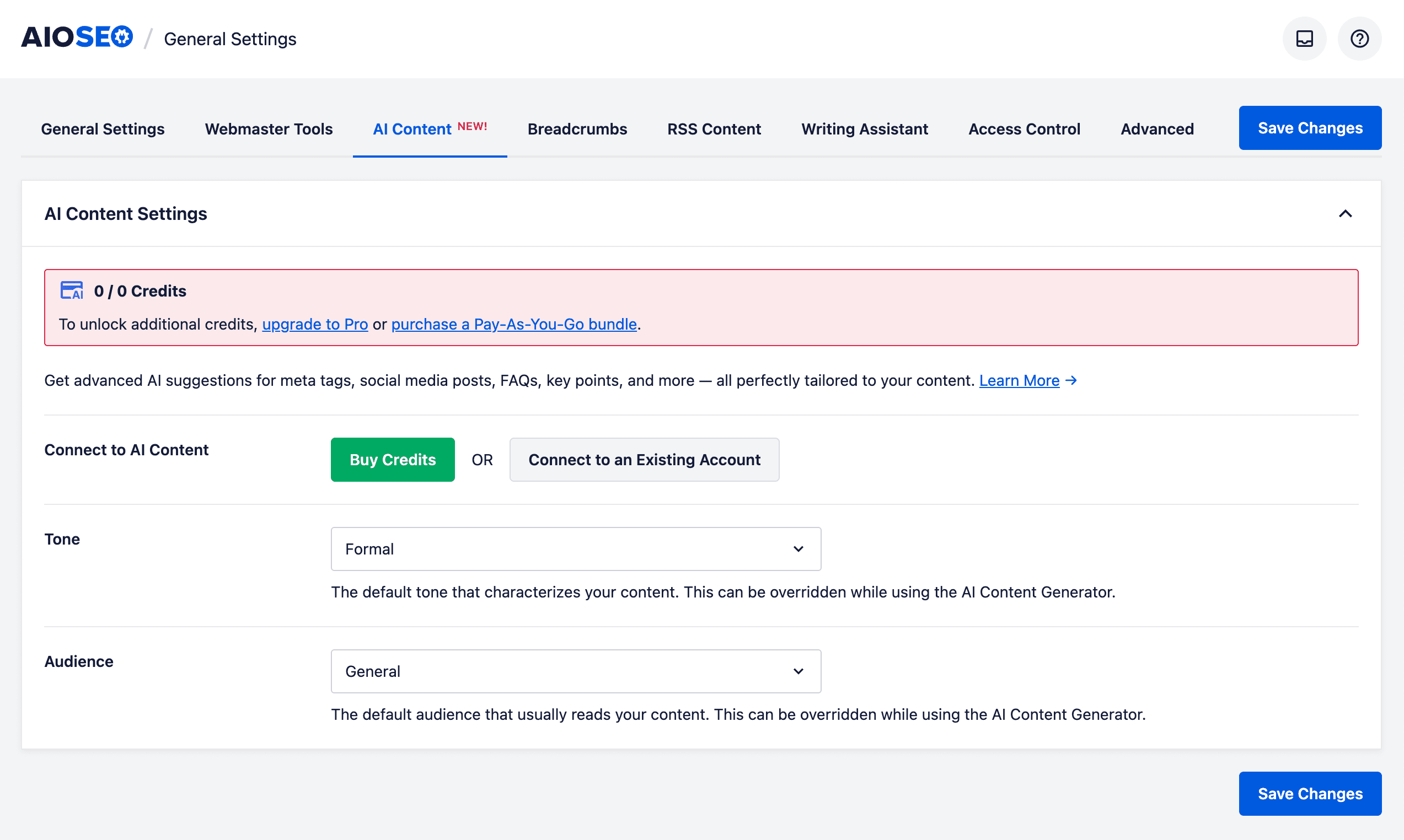Click the 0 / 0 Credits text
The image size is (1404, 840).
[140, 291]
